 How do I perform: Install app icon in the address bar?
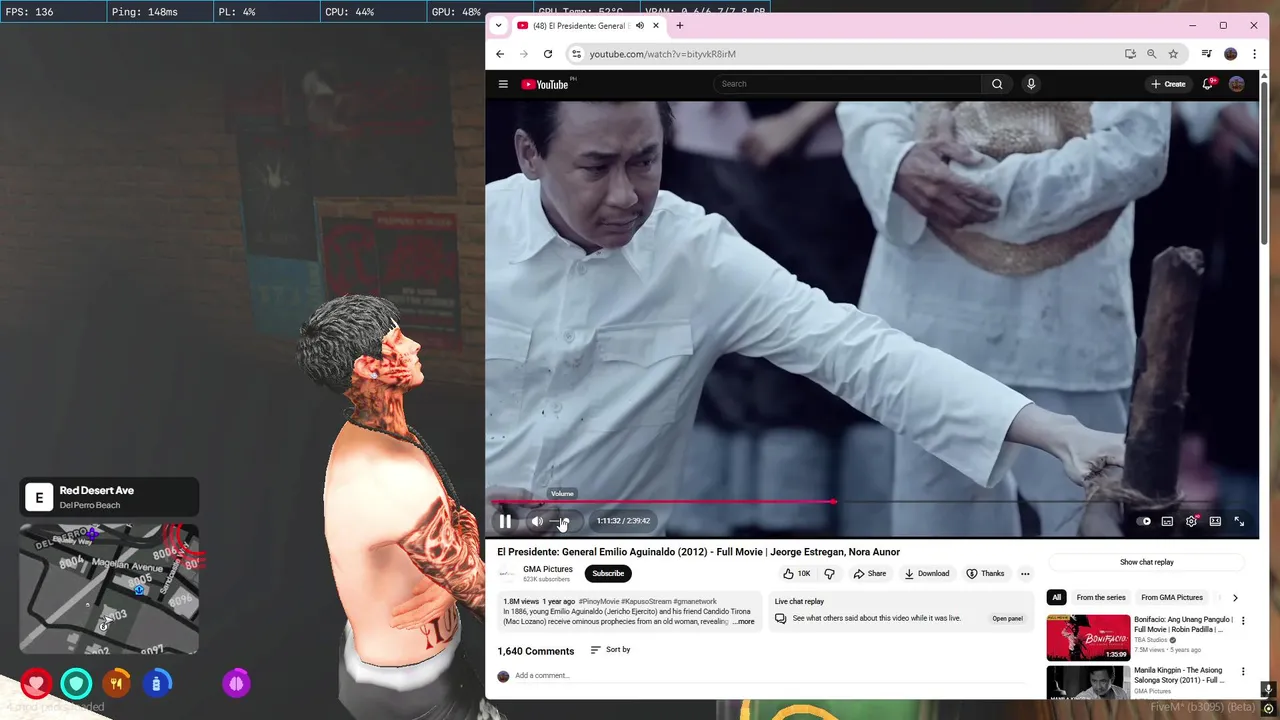point(1130,54)
